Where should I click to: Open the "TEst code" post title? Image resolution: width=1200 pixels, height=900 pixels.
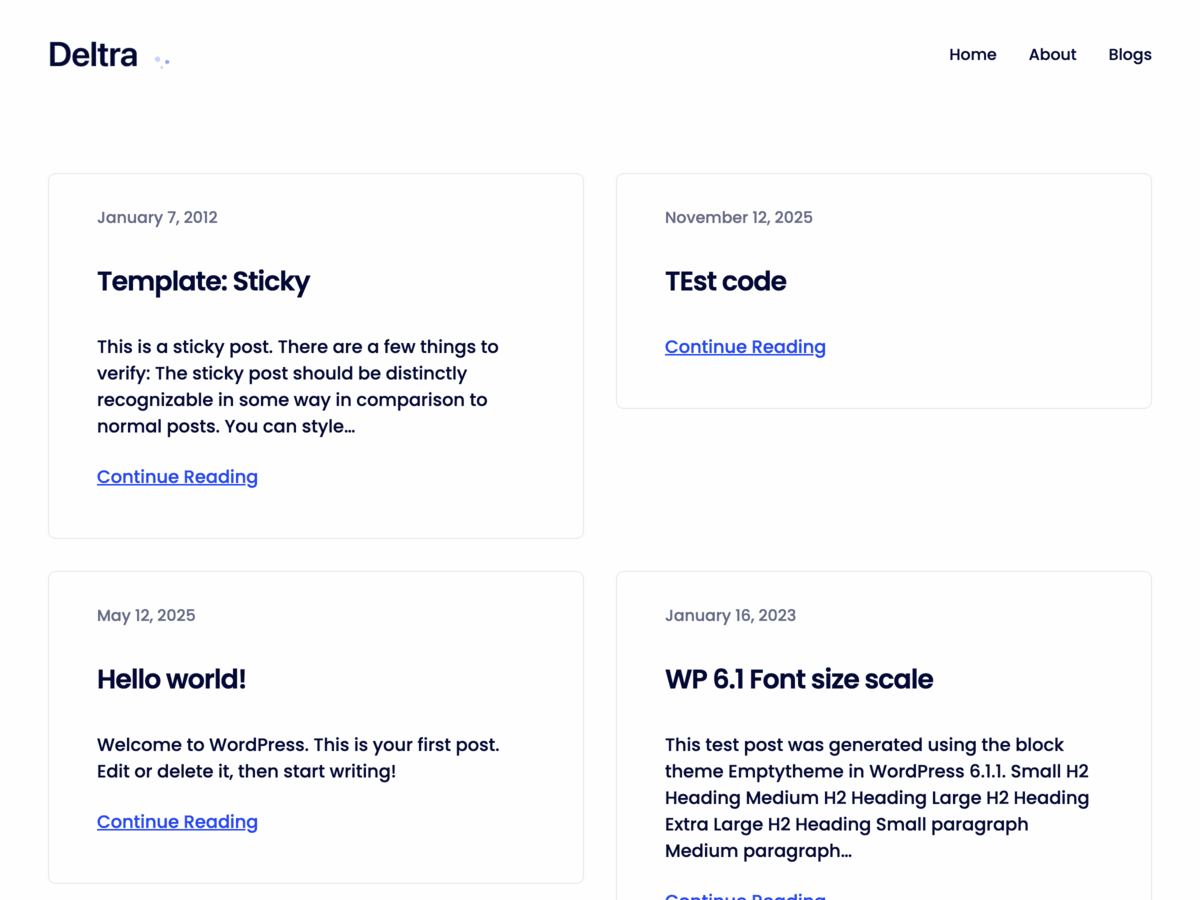(725, 282)
